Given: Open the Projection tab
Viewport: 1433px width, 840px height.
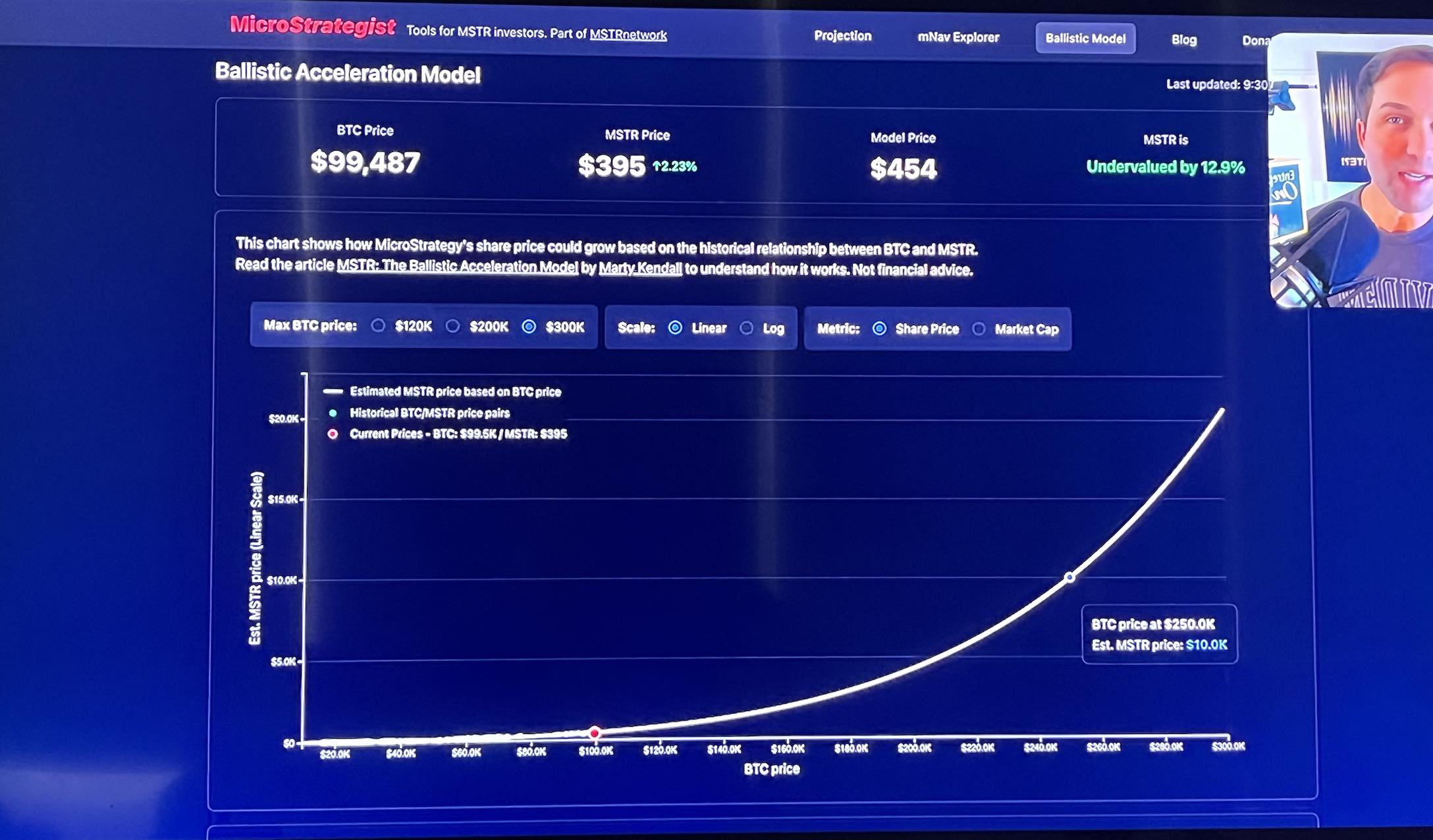Looking at the screenshot, I should (x=842, y=36).
